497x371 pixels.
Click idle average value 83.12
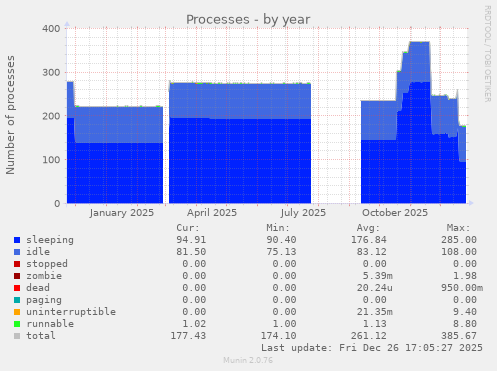tap(372, 252)
